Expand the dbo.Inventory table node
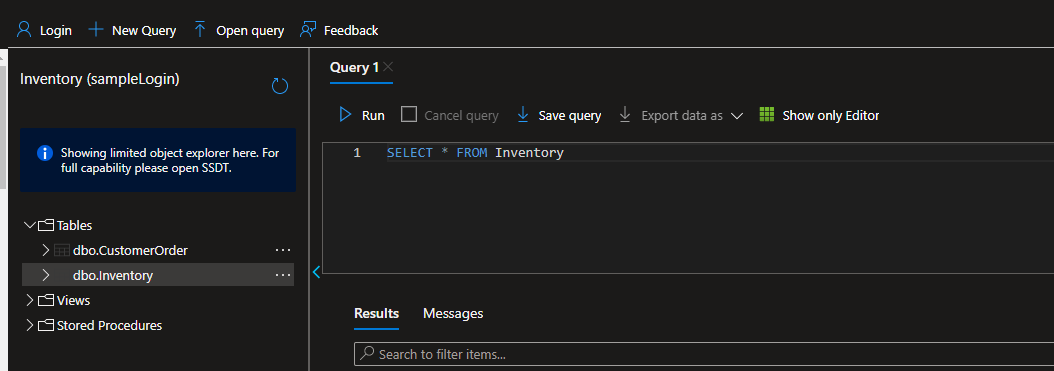The image size is (1054, 371). 46,275
